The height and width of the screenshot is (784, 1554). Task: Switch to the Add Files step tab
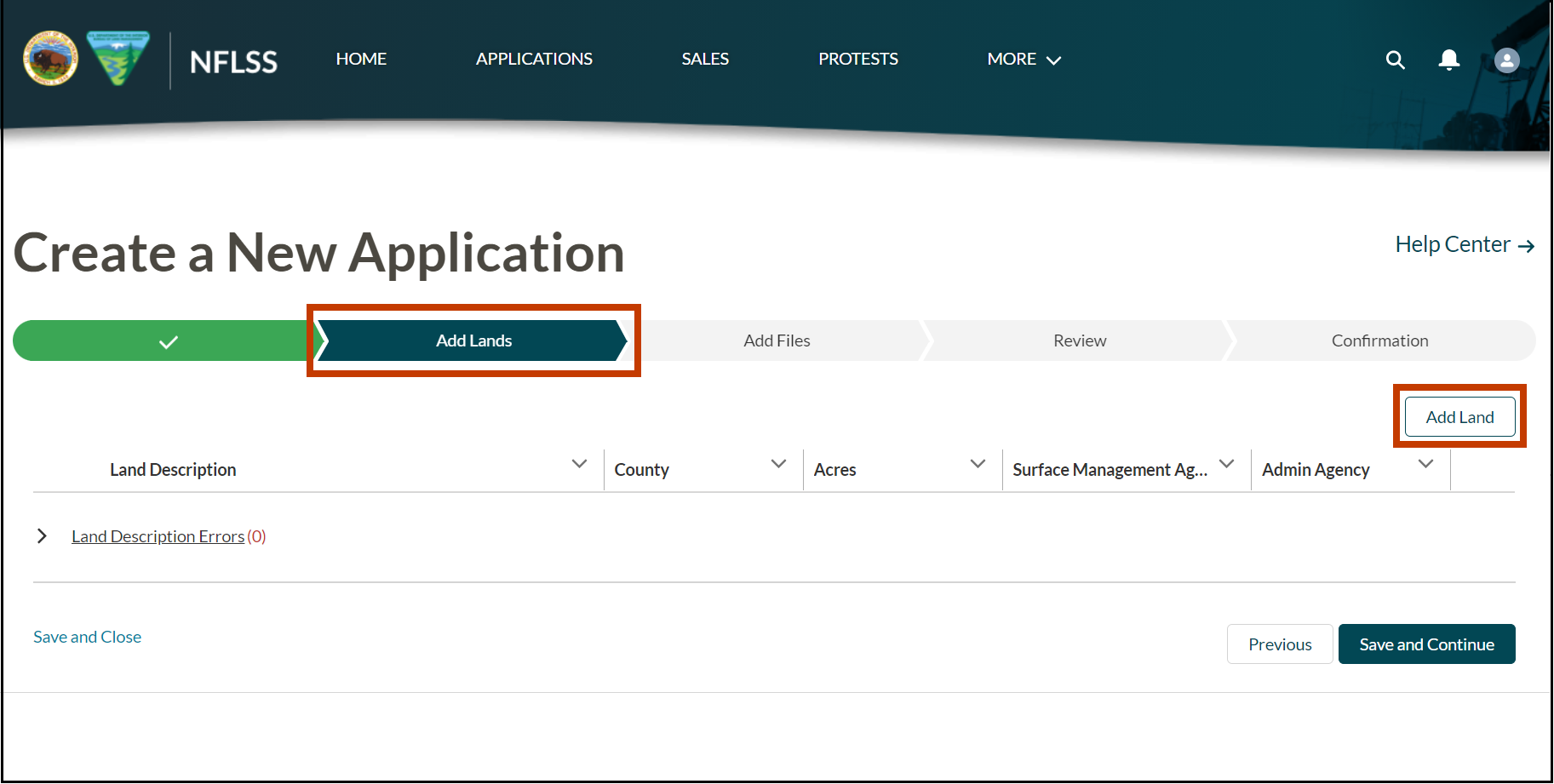777,340
